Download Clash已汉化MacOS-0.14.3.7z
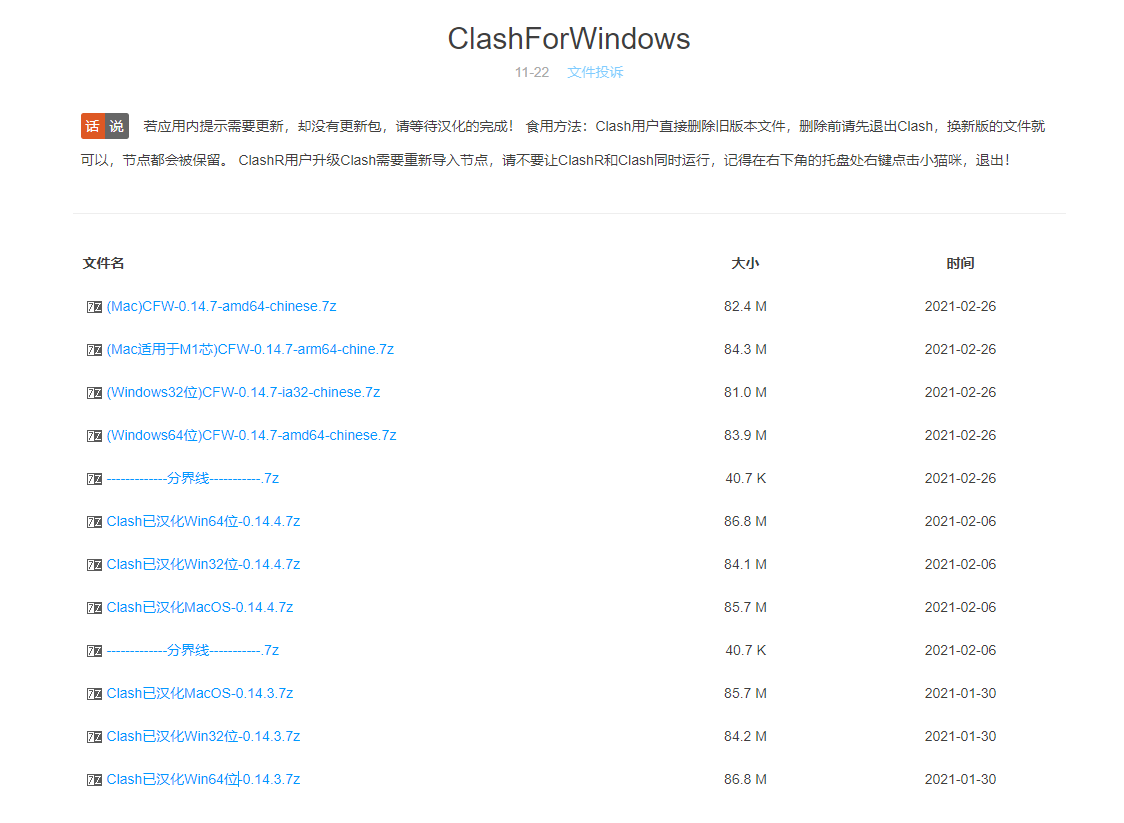The height and width of the screenshot is (823, 1124). [x=200, y=693]
